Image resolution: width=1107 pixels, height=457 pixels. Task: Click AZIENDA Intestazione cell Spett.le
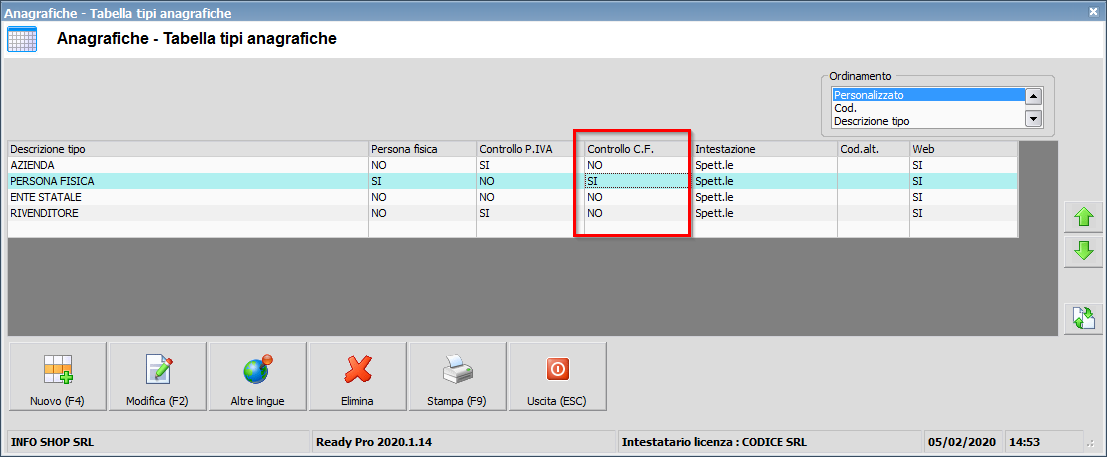765,165
